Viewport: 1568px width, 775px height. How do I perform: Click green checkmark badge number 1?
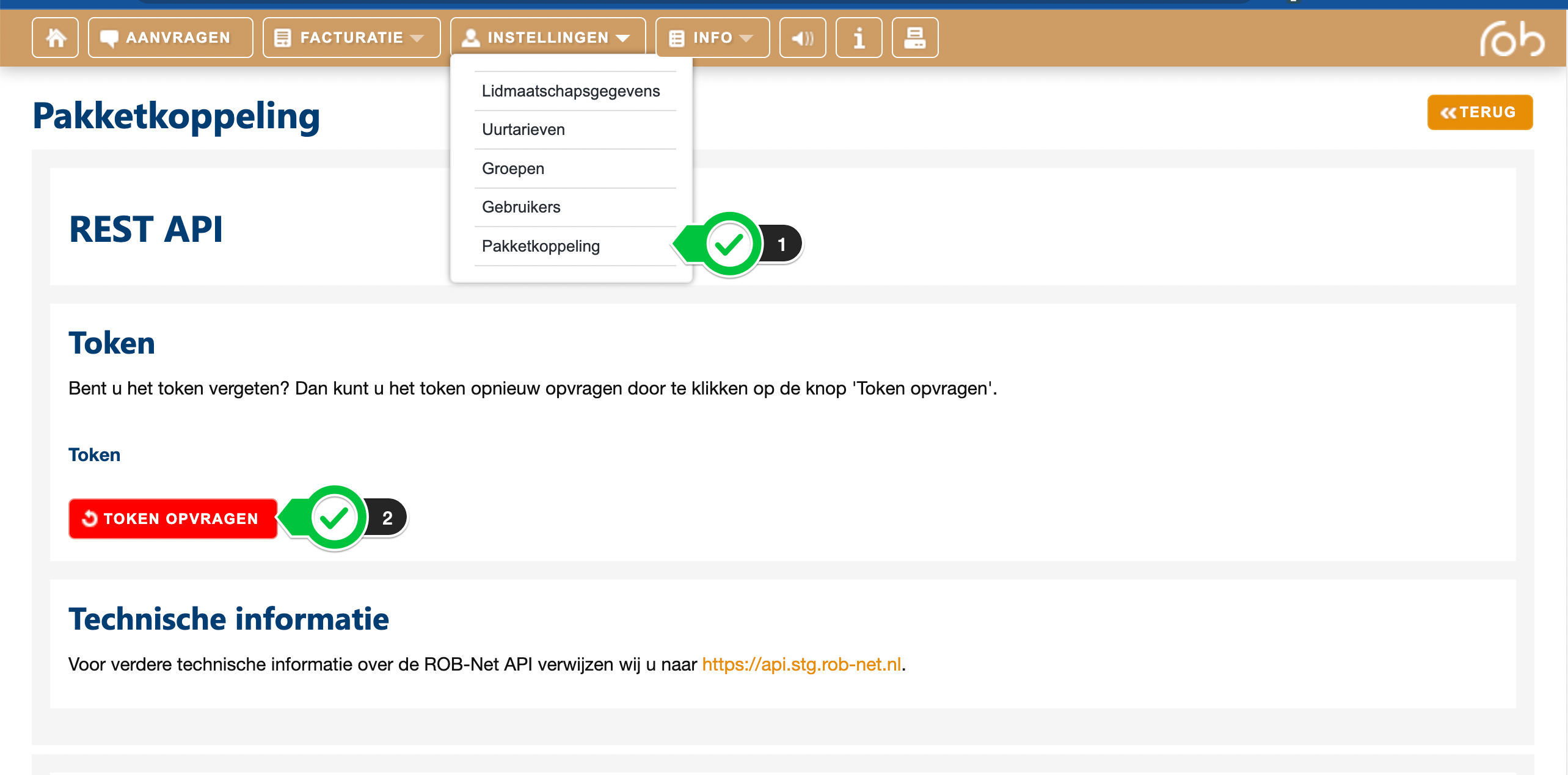coord(729,244)
